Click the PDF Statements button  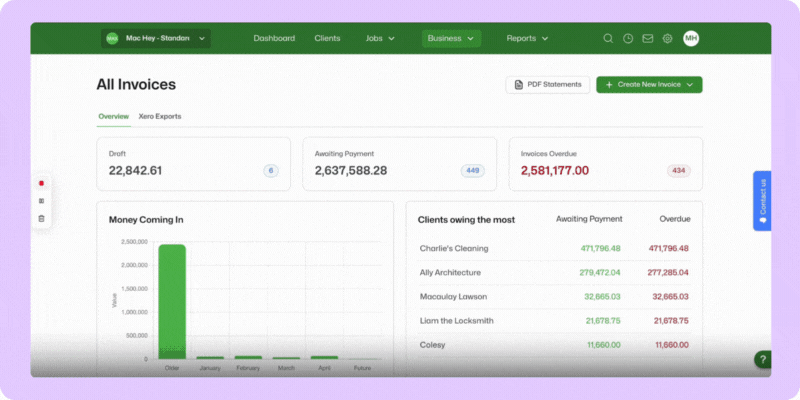pyautogui.click(x=547, y=85)
